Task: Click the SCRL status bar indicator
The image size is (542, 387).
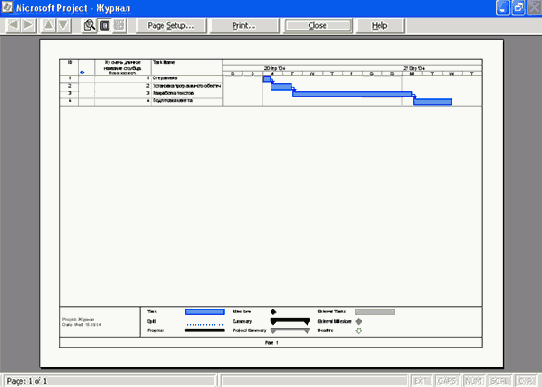Action: point(499,381)
